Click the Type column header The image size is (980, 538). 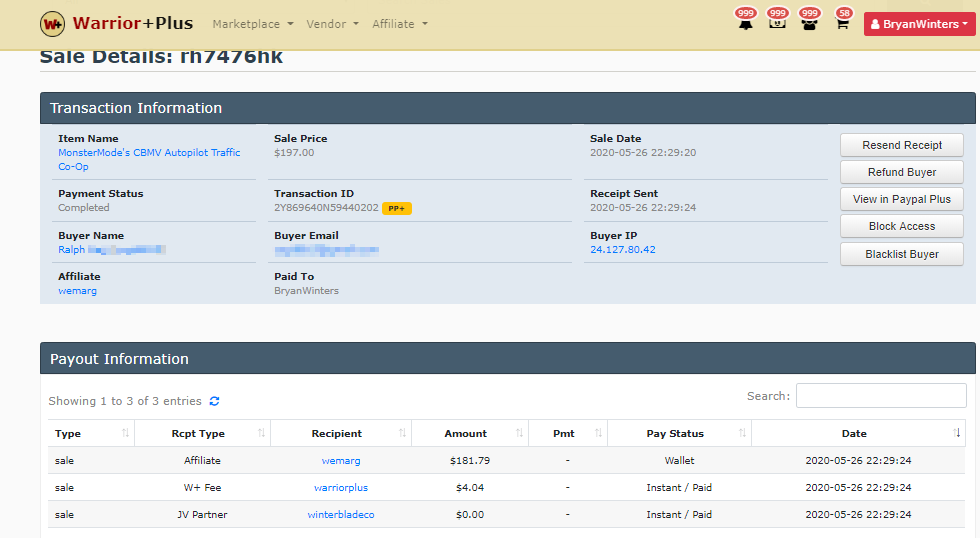(91, 433)
